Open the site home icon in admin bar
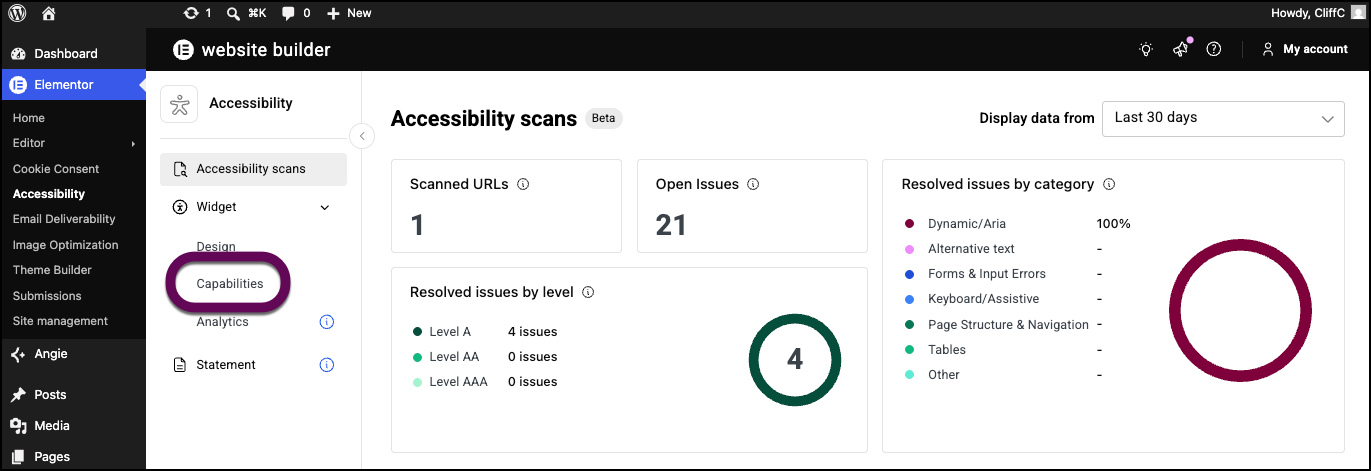This screenshot has width=1371, height=471. point(49,13)
